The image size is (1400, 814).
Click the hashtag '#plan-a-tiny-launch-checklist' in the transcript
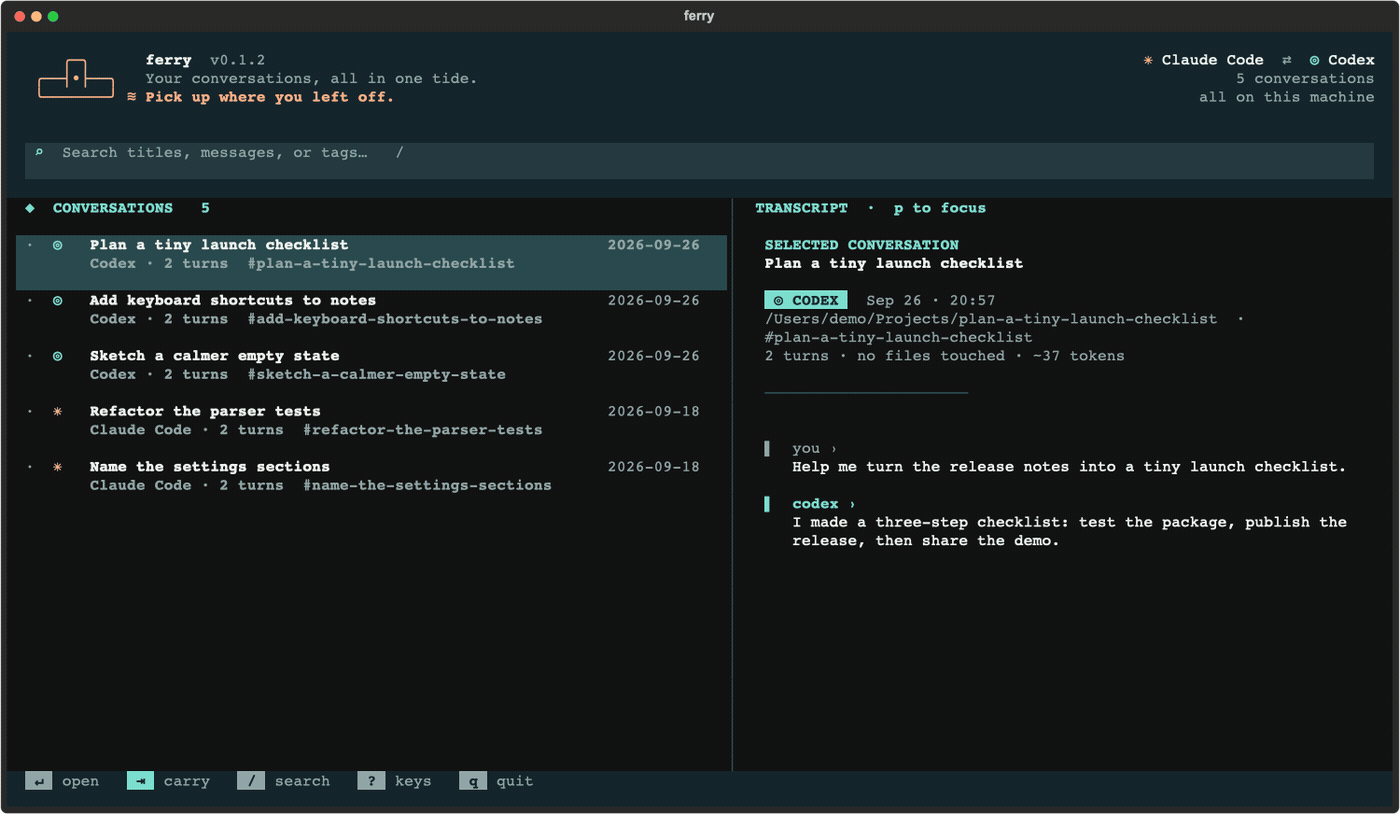[x=899, y=338]
